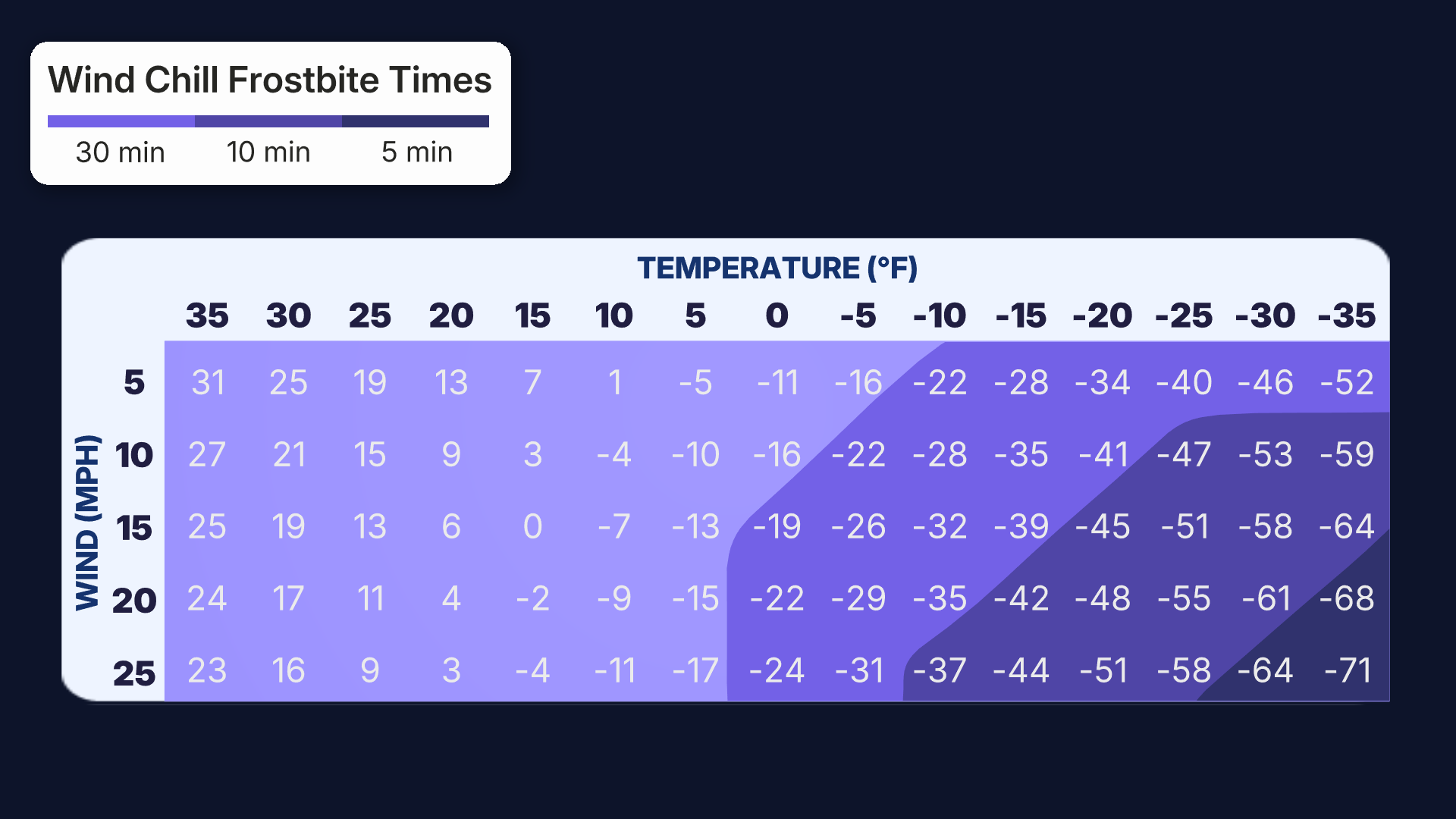This screenshot has height=819, width=1456.
Task: Click the "30 min" legend text
Action: coord(121,152)
